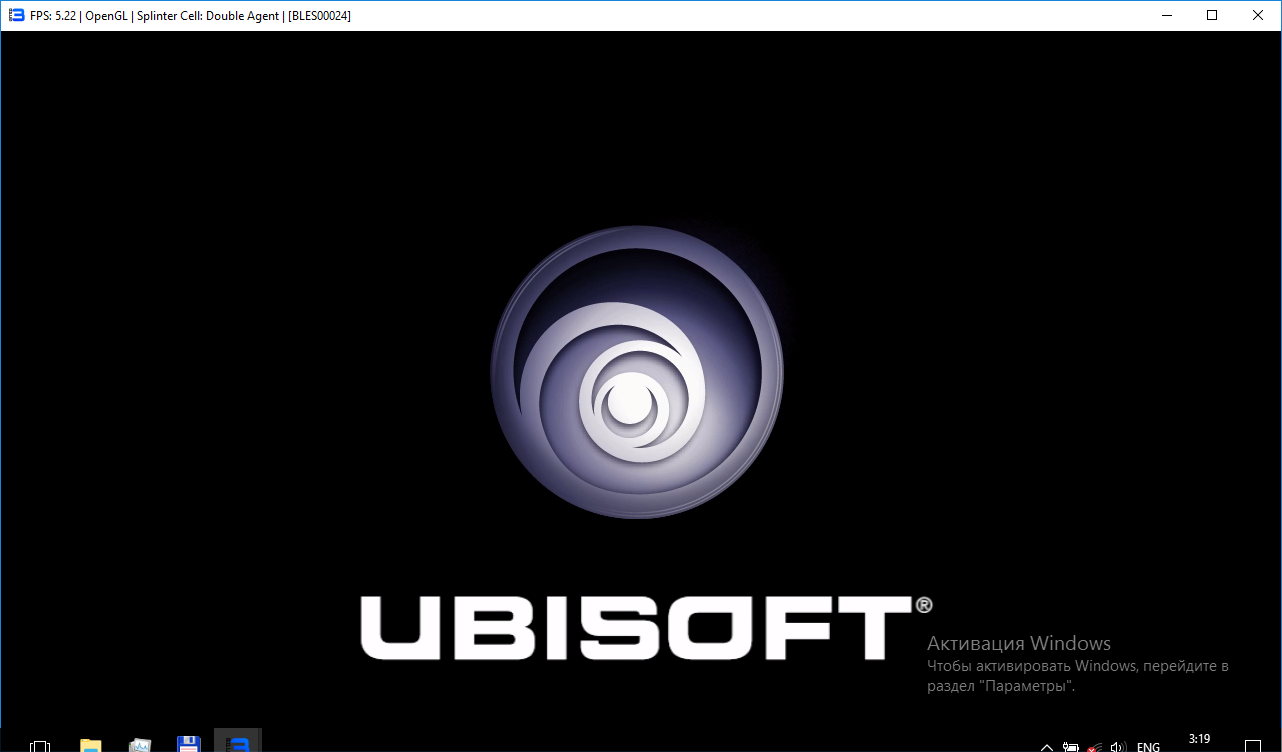The image size is (1282, 752).
Task: Click the window title text with FPS
Action: pyautogui.click(x=190, y=16)
